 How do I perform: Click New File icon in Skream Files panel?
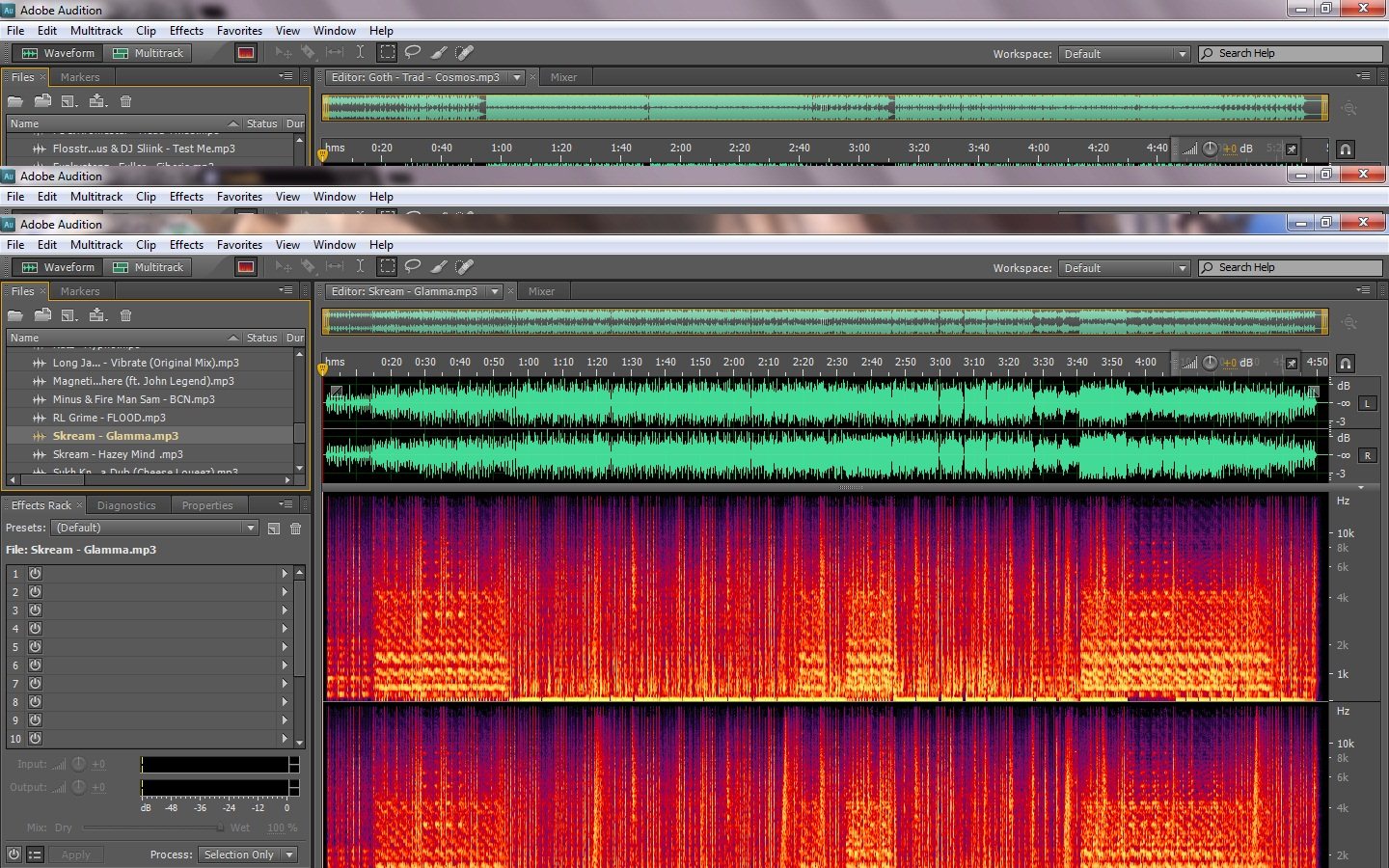(69, 315)
